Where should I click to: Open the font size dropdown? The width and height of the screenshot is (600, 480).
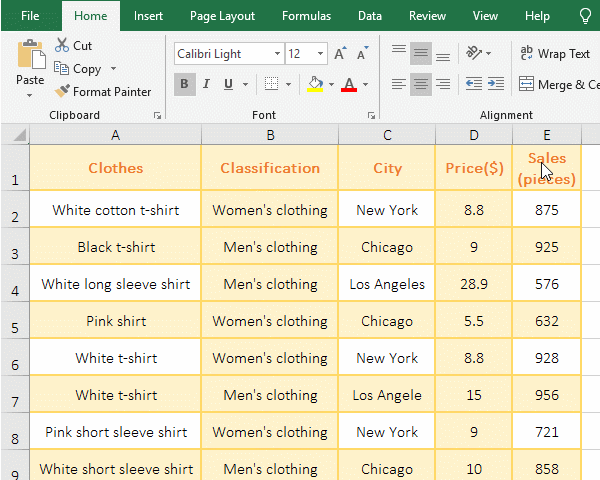[320, 54]
